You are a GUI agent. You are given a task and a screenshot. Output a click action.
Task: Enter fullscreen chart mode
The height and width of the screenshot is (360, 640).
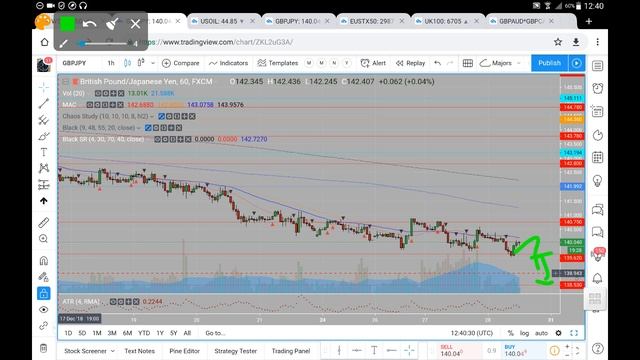pyautogui.click(x=574, y=333)
